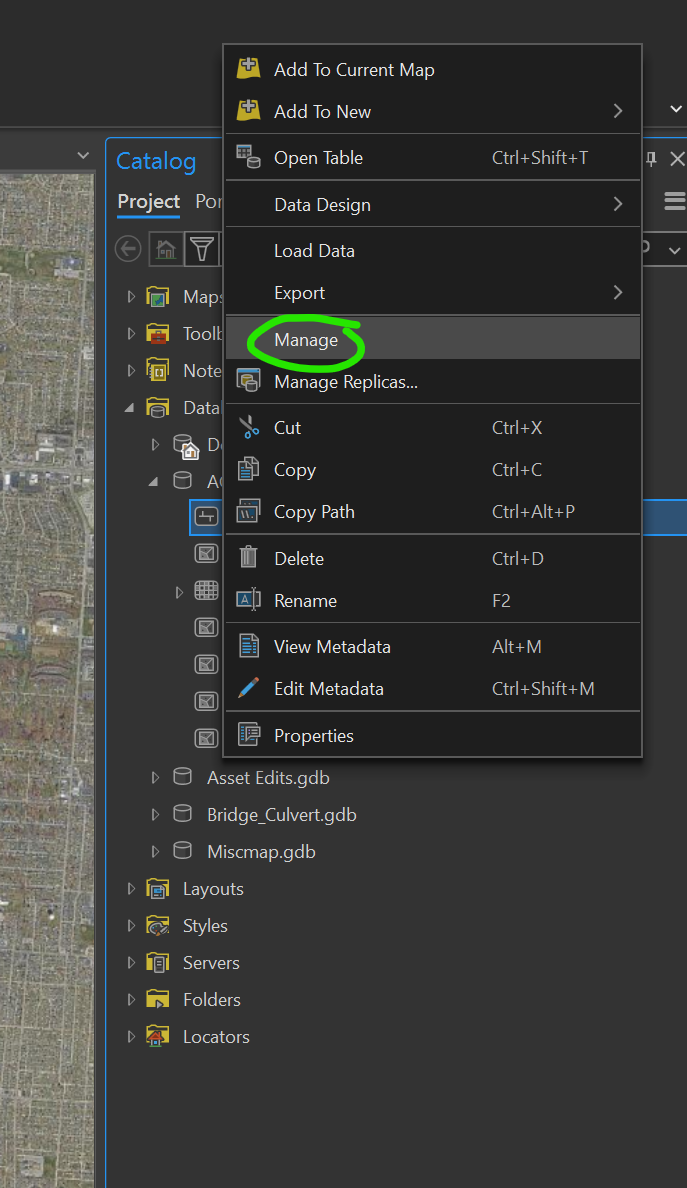This screenshot has width=687, height=1188.
Task: Click the raster dataset icon below the selection
Action: click(x=206, y=553)
